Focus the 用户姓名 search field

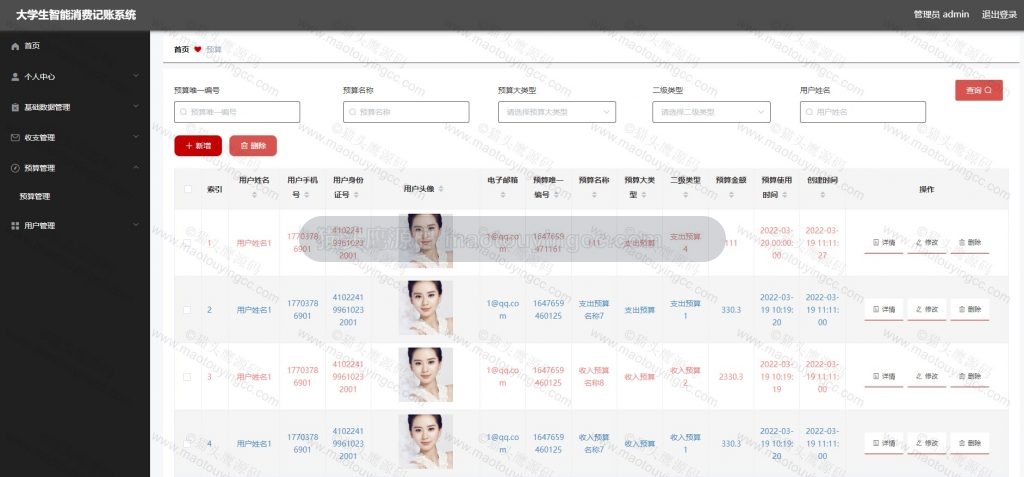863,112
